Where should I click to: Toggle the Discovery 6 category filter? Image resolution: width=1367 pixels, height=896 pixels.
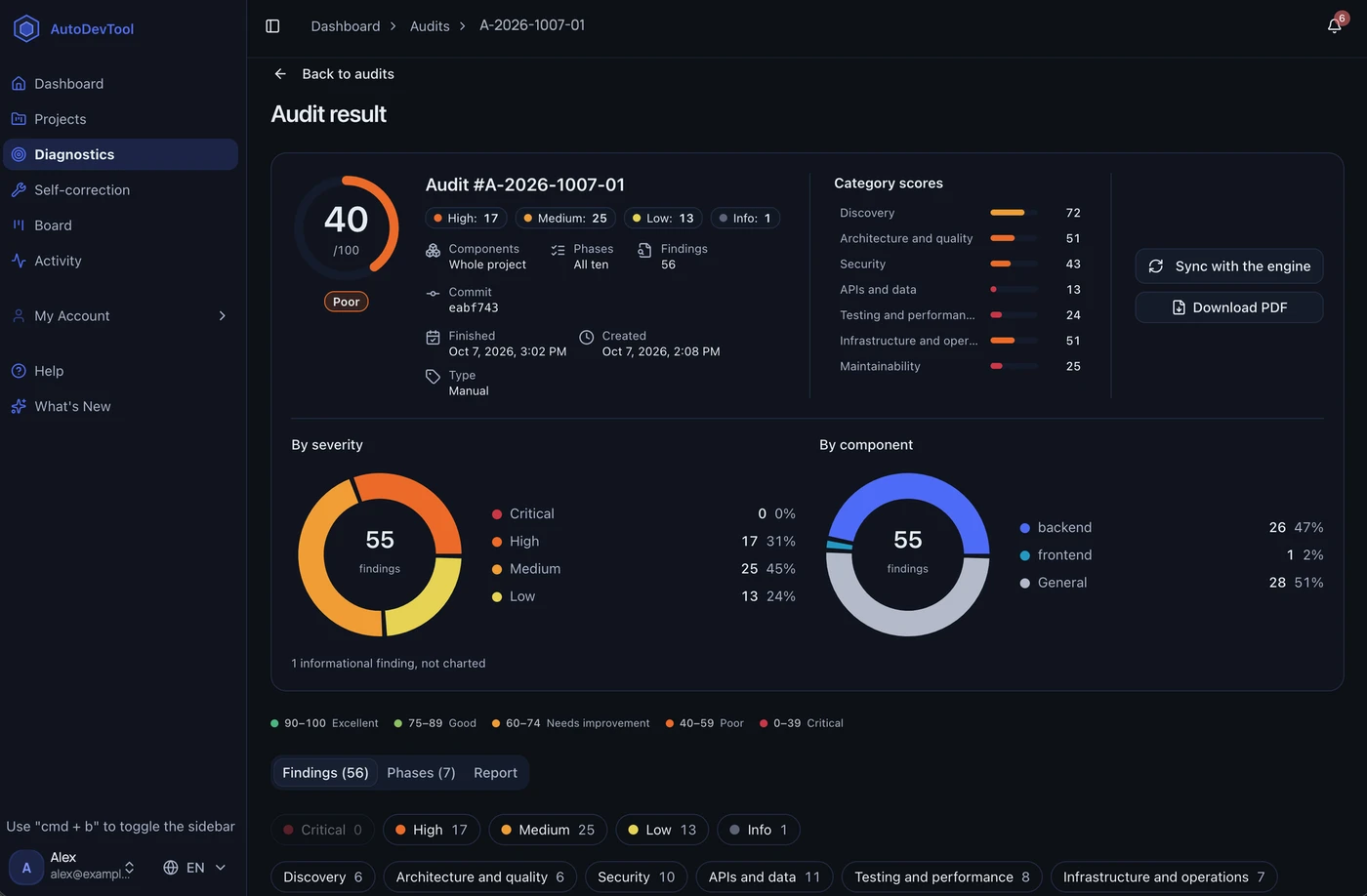point(322,877)
